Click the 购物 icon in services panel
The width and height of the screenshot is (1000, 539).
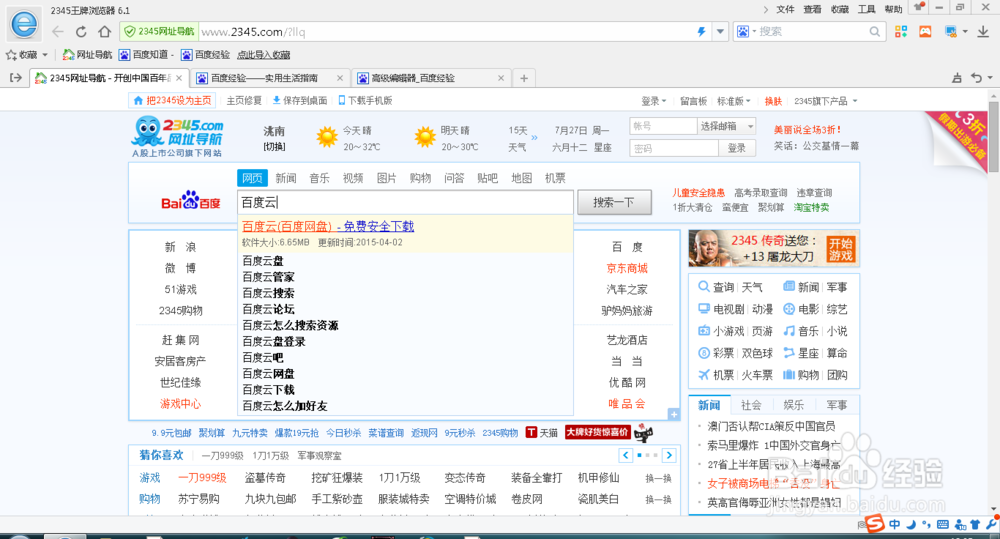click(789, 374)
